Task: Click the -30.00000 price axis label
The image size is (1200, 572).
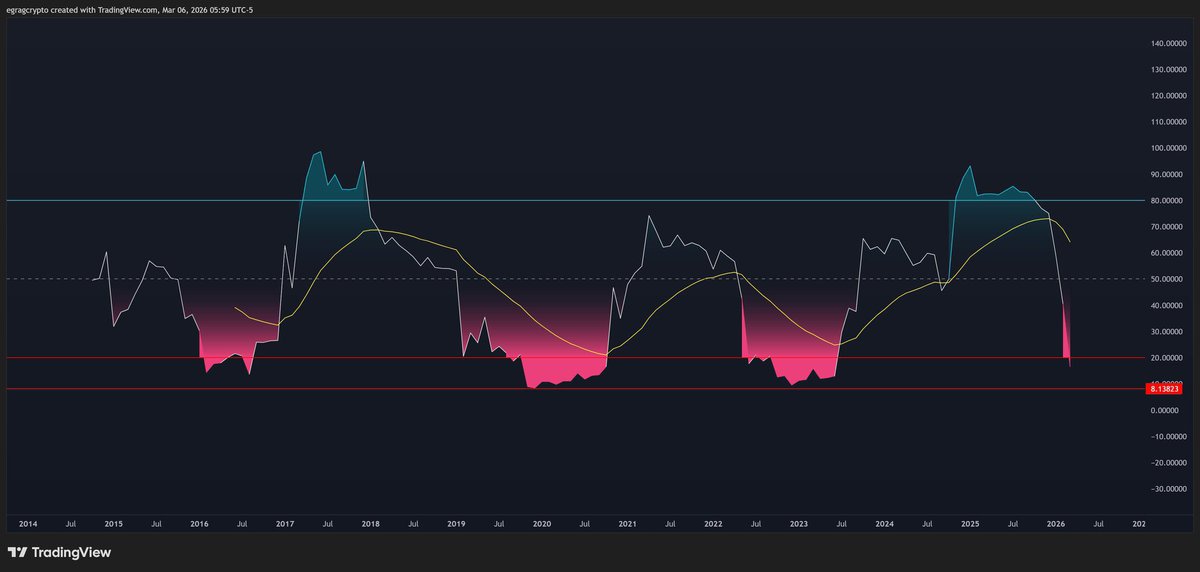Action: (1167, 489)
